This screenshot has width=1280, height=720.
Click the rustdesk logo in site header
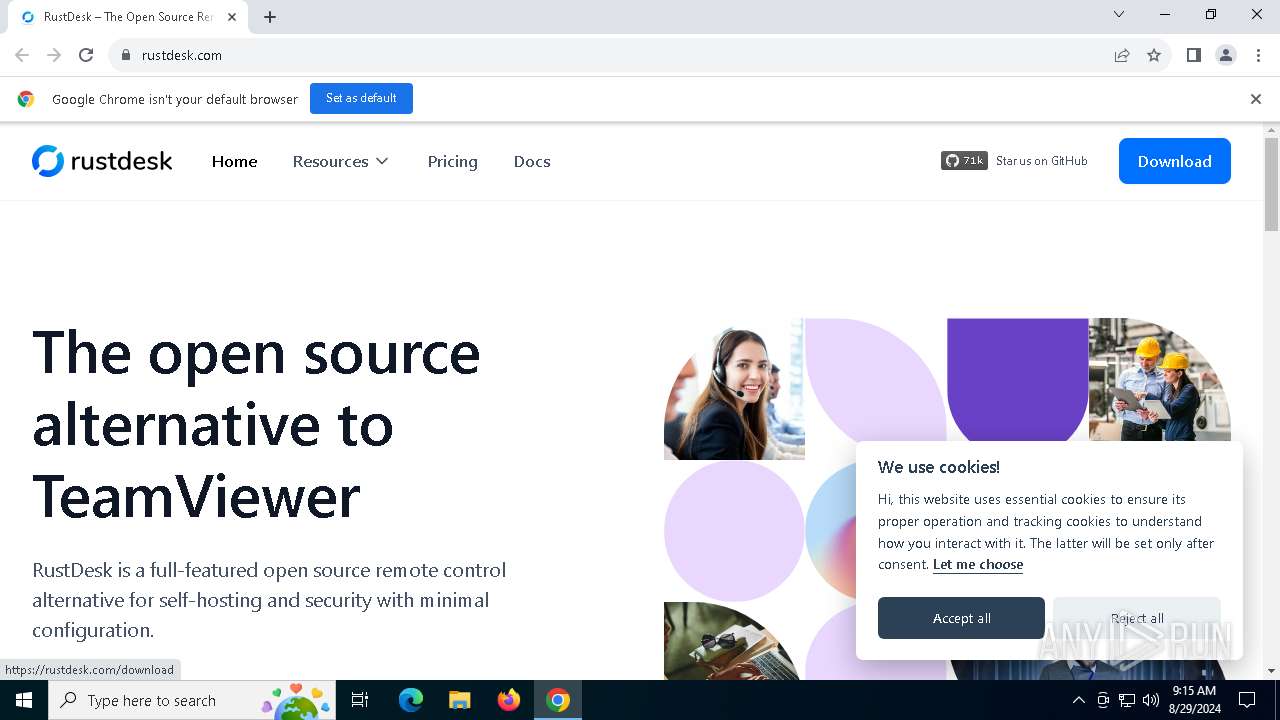[102, 161]
